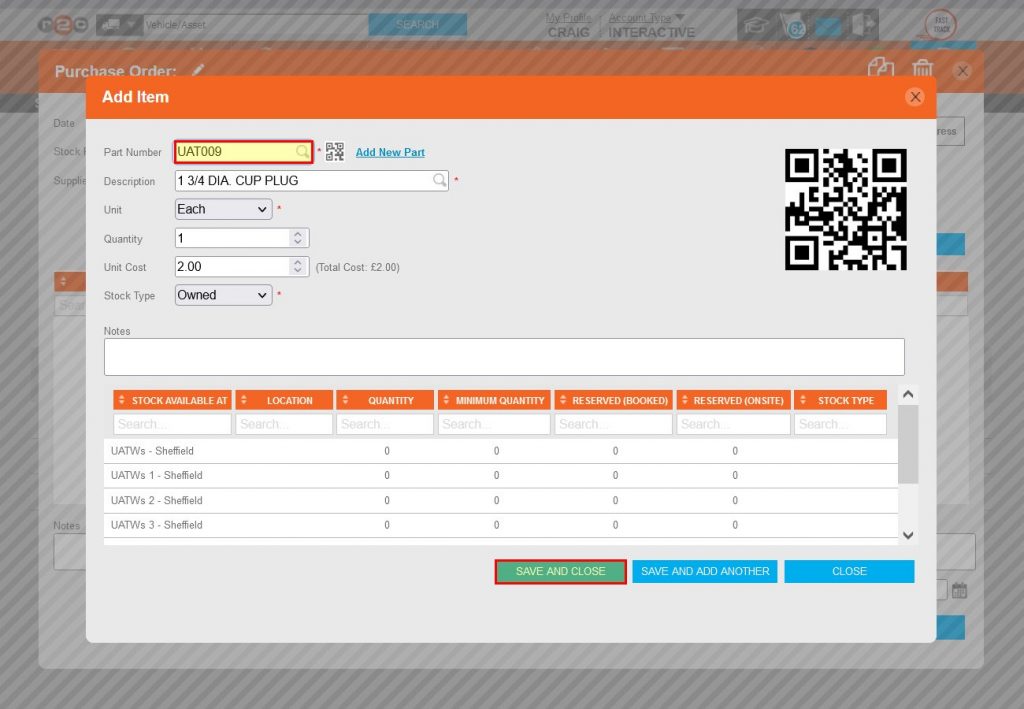The width and height of the screenshot is (1024, 709).
Task: Click the trash icon on Purchase Order header
Action: [922, 69]
